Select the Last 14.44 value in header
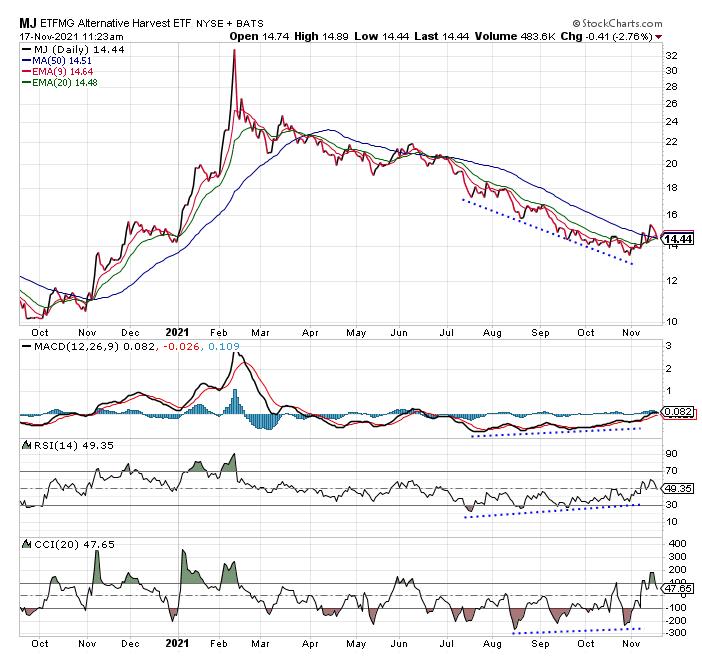Viewport: 702px width, 659px height. (441, 37)
